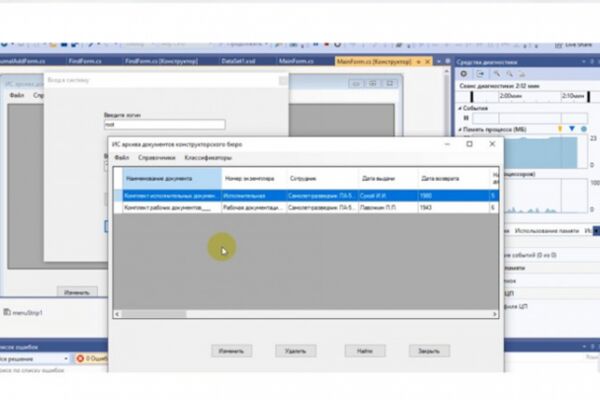This screenshot has width=600, height=400.
Task: Switch to the MainForm.cs code tab
Action: 296,61
